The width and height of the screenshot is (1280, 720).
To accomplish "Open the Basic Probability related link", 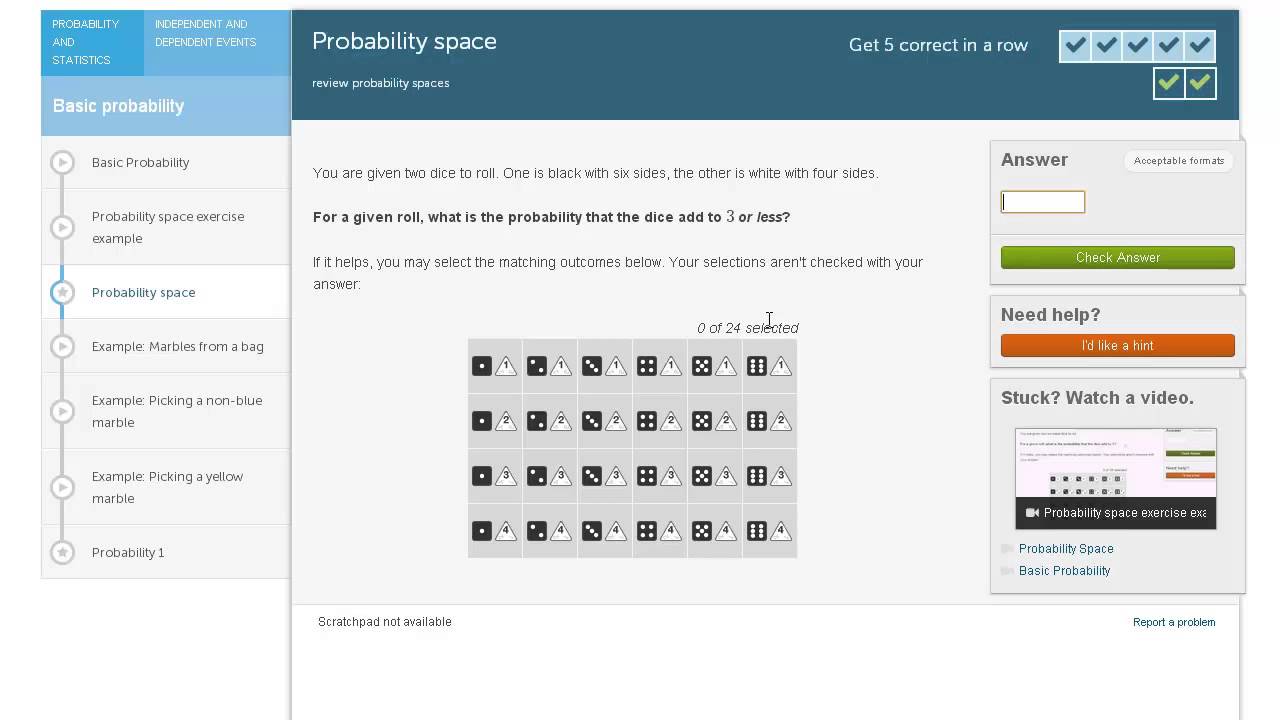I will pyautogui.click(x=1064, y=571).
